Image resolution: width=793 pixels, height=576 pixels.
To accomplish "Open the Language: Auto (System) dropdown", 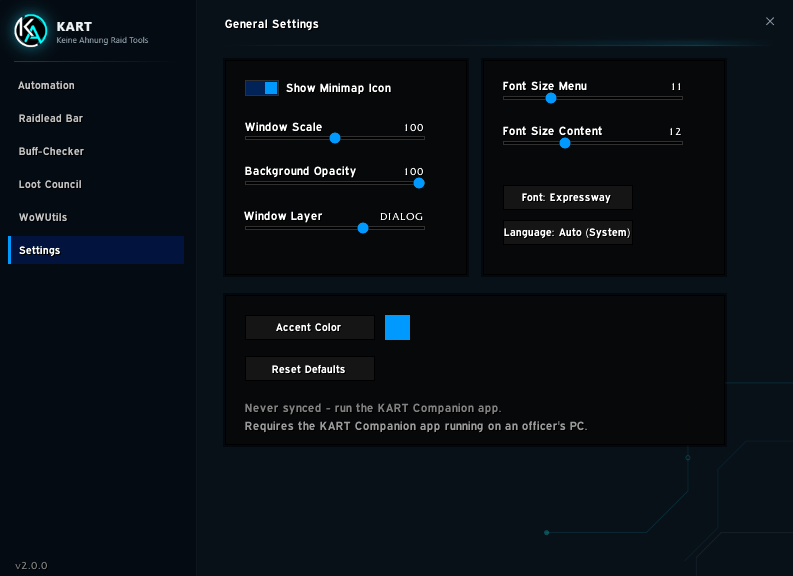I will pyautogui.click(x=567, y=233).
